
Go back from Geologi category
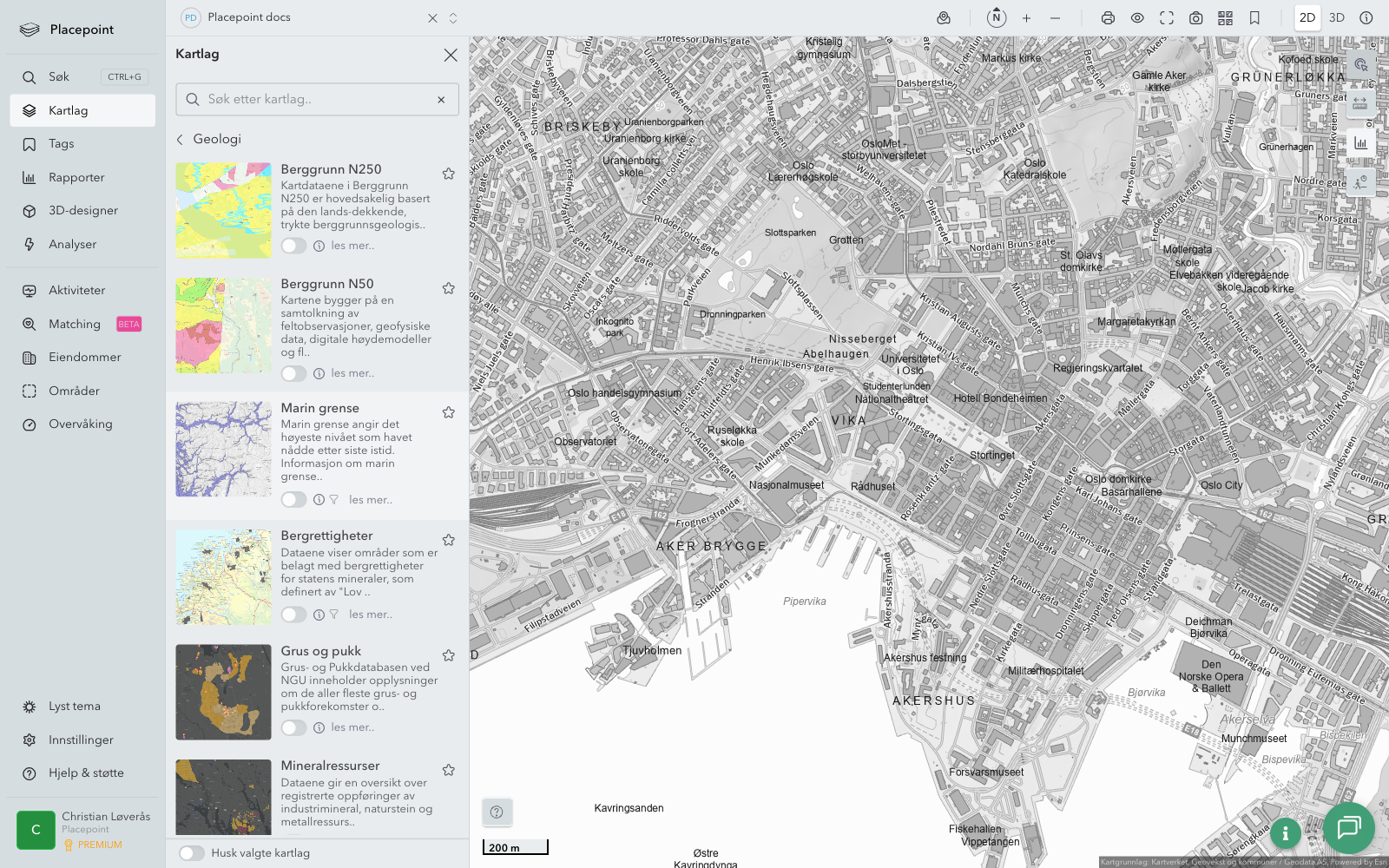pyautogui.click(x=181, y=140)
